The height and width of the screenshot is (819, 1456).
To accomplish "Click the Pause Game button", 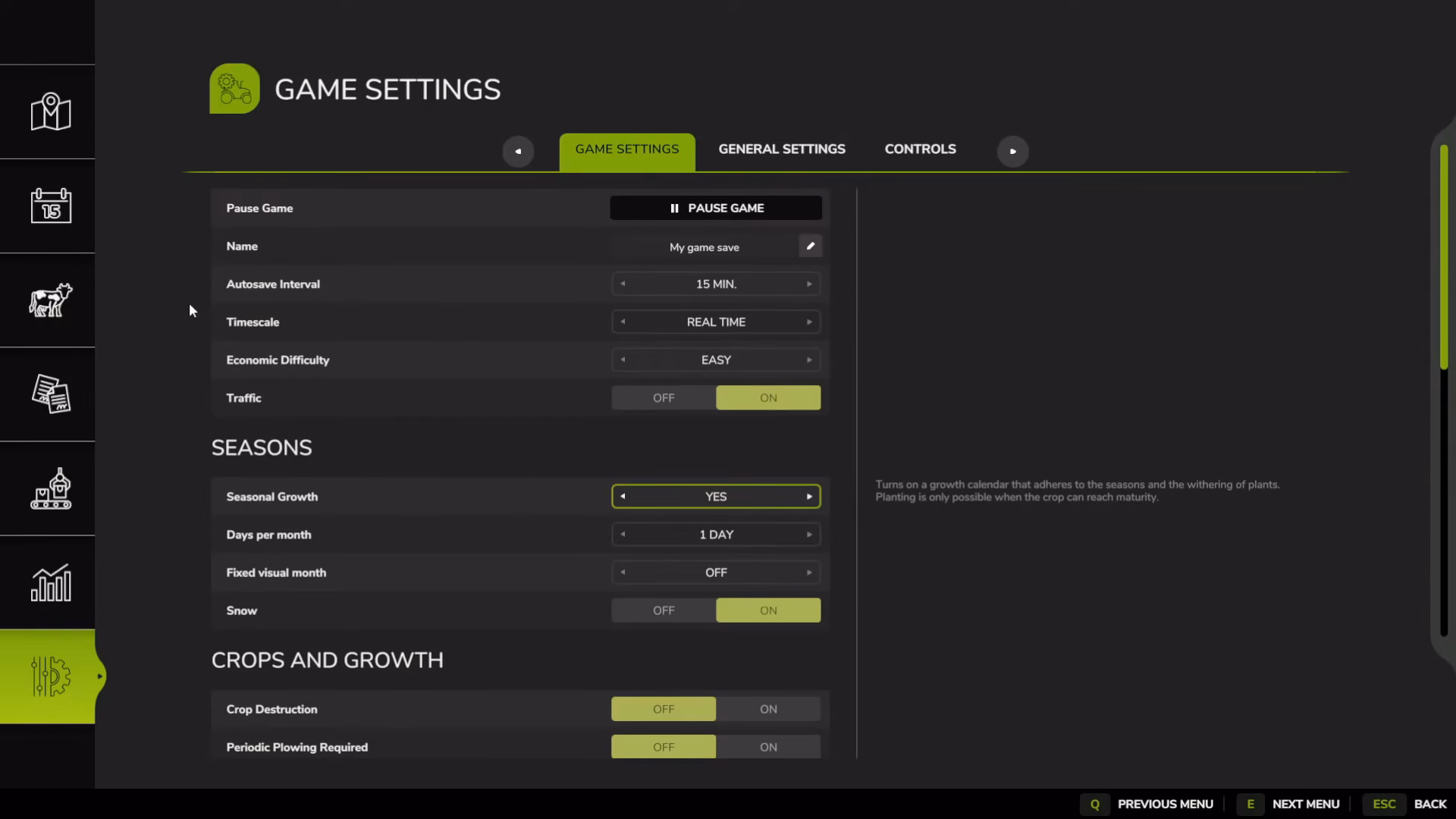I will (716, 208).
